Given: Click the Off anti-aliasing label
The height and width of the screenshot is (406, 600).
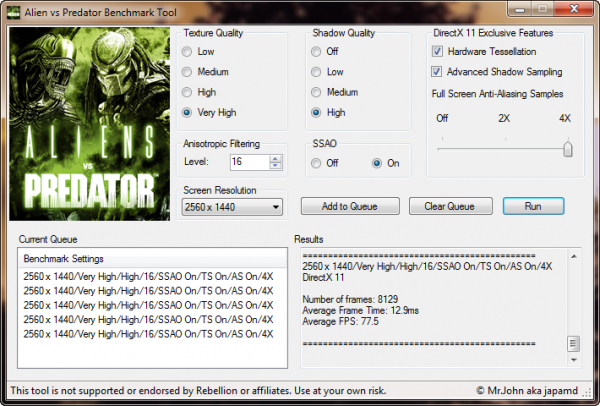Looking at the screenshot, I should click(x=442, y=118).
